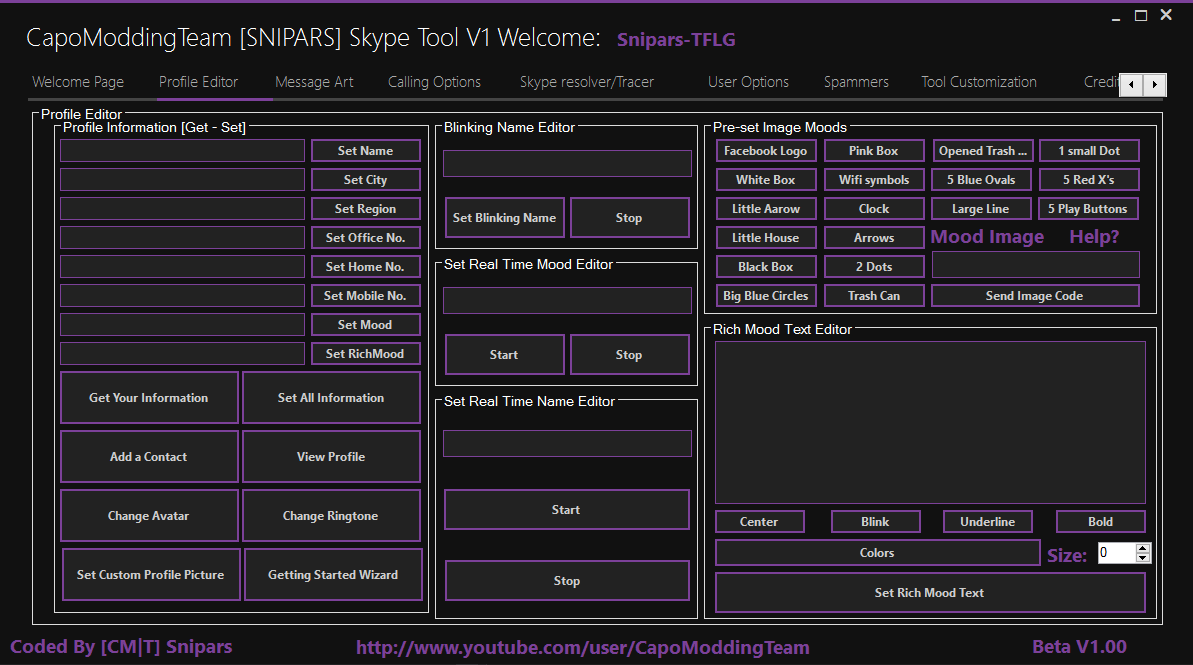Click Set Rich Mood Text button
Image resolution: width=1193 pixels, height=665 pixels.
[930, 592]
